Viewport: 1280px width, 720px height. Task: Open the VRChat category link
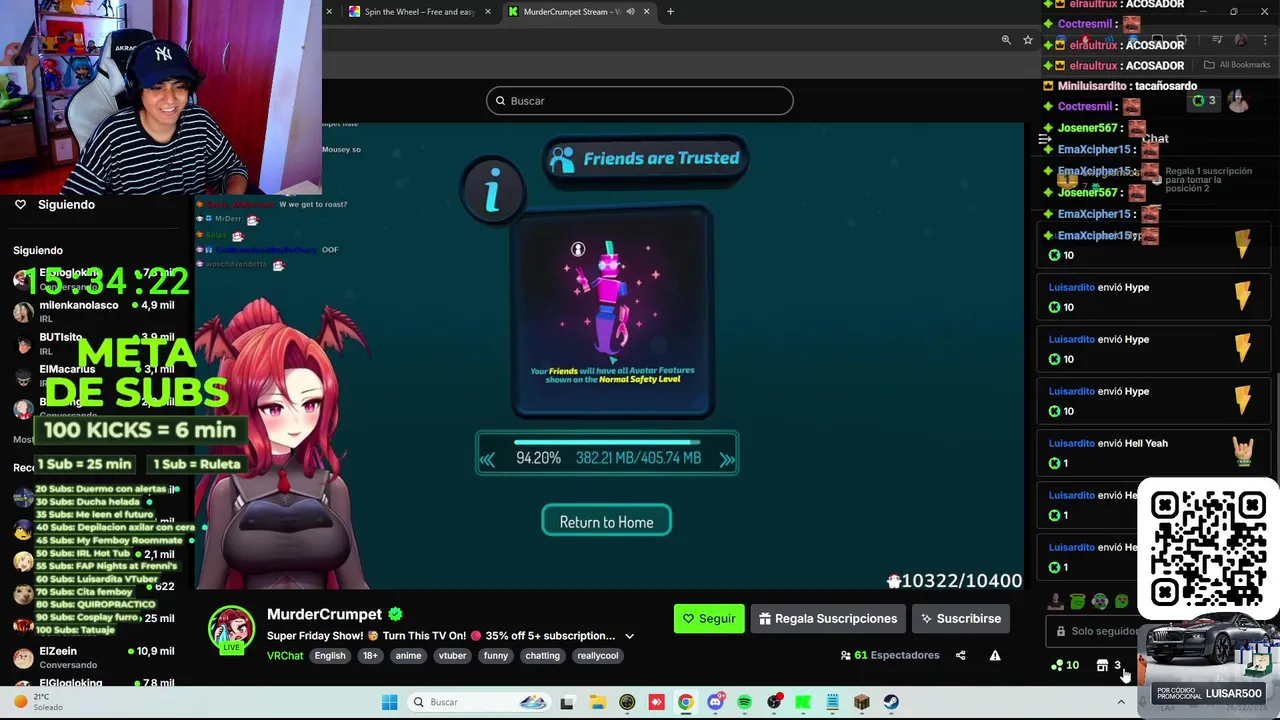285,656
